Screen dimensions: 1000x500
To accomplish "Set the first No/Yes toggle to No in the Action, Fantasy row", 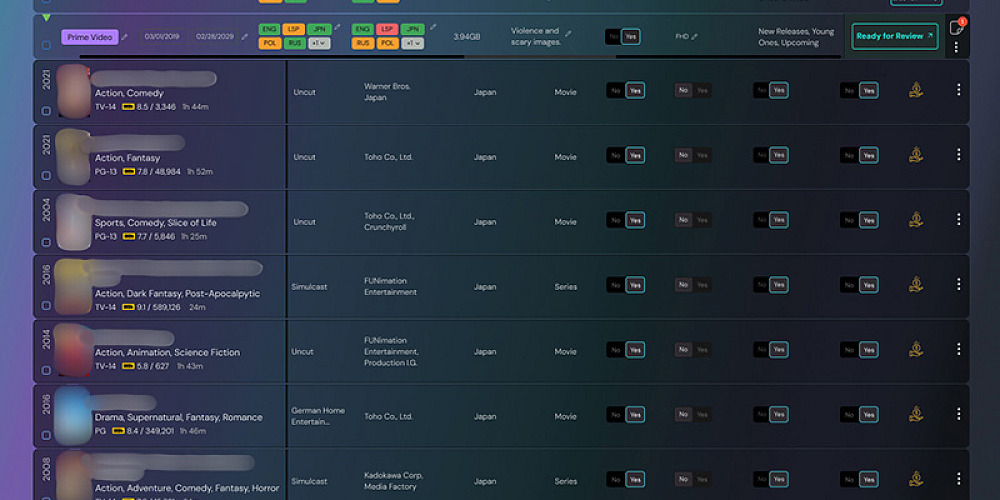I will click(x=615, y=155).
